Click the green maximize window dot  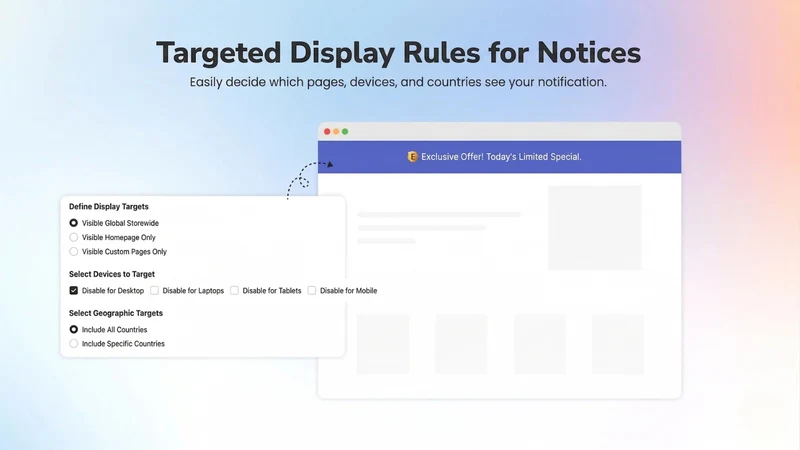pyautogui.click(x=345, y=132)
